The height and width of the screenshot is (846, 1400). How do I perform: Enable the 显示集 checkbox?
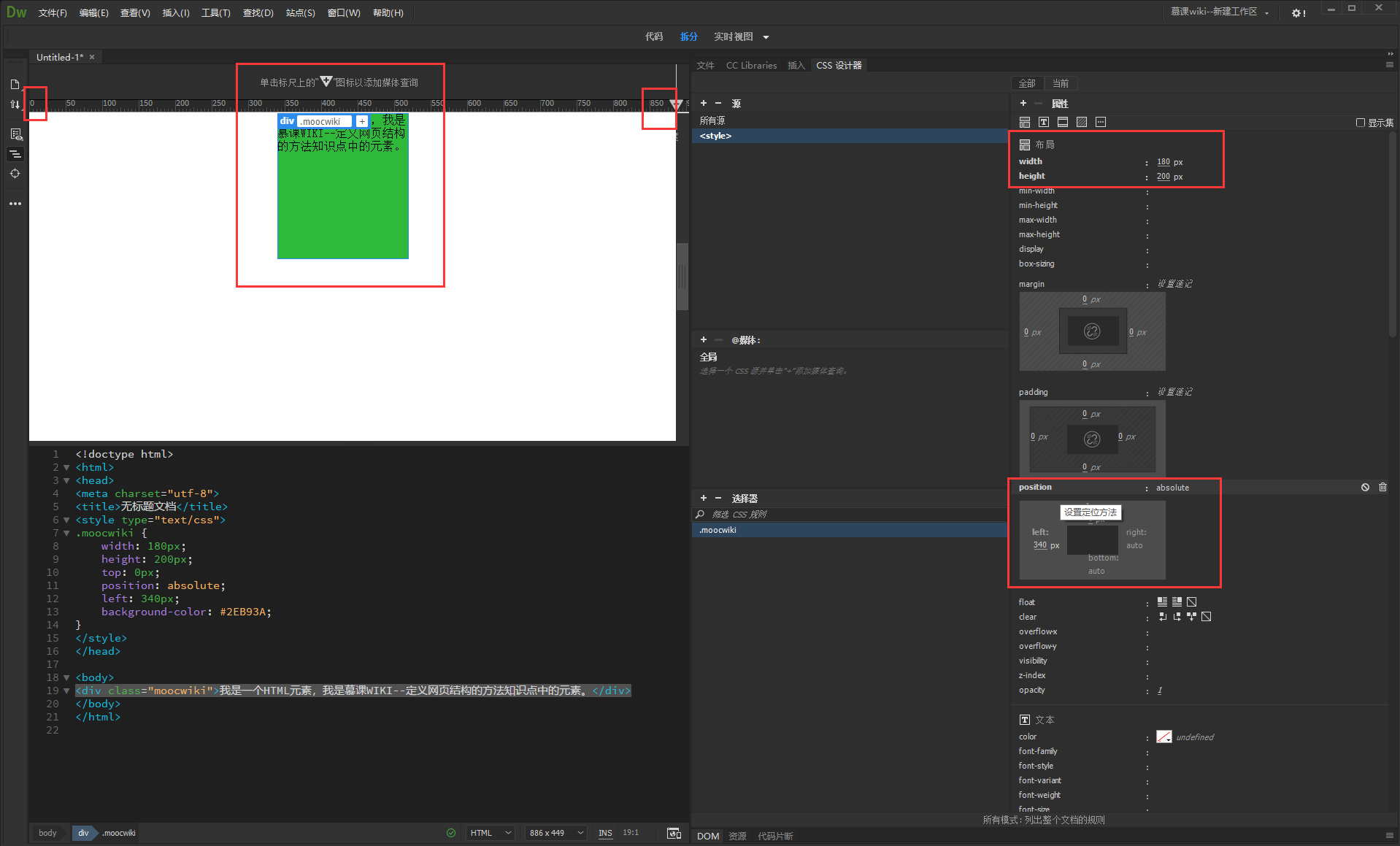(1361, 123)
